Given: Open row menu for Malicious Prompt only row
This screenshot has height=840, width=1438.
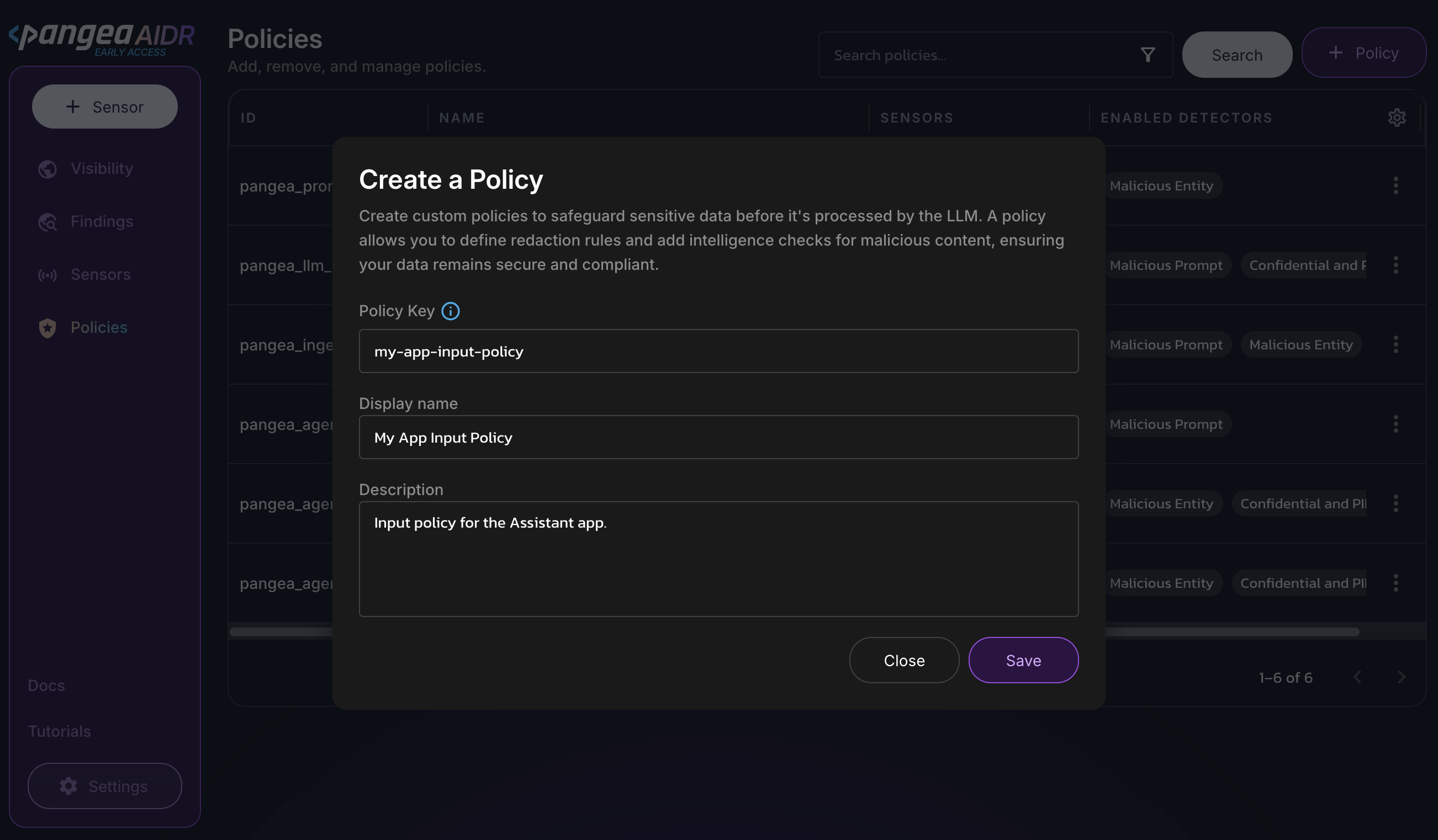Looking at the screenshot, I should click(1396, 424).
